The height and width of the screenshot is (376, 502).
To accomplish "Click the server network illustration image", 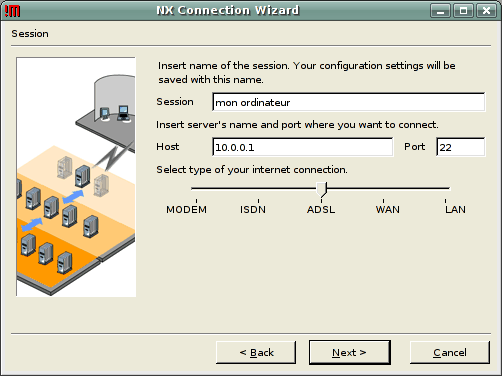I will pyautogui.click(x=76, y=177).
